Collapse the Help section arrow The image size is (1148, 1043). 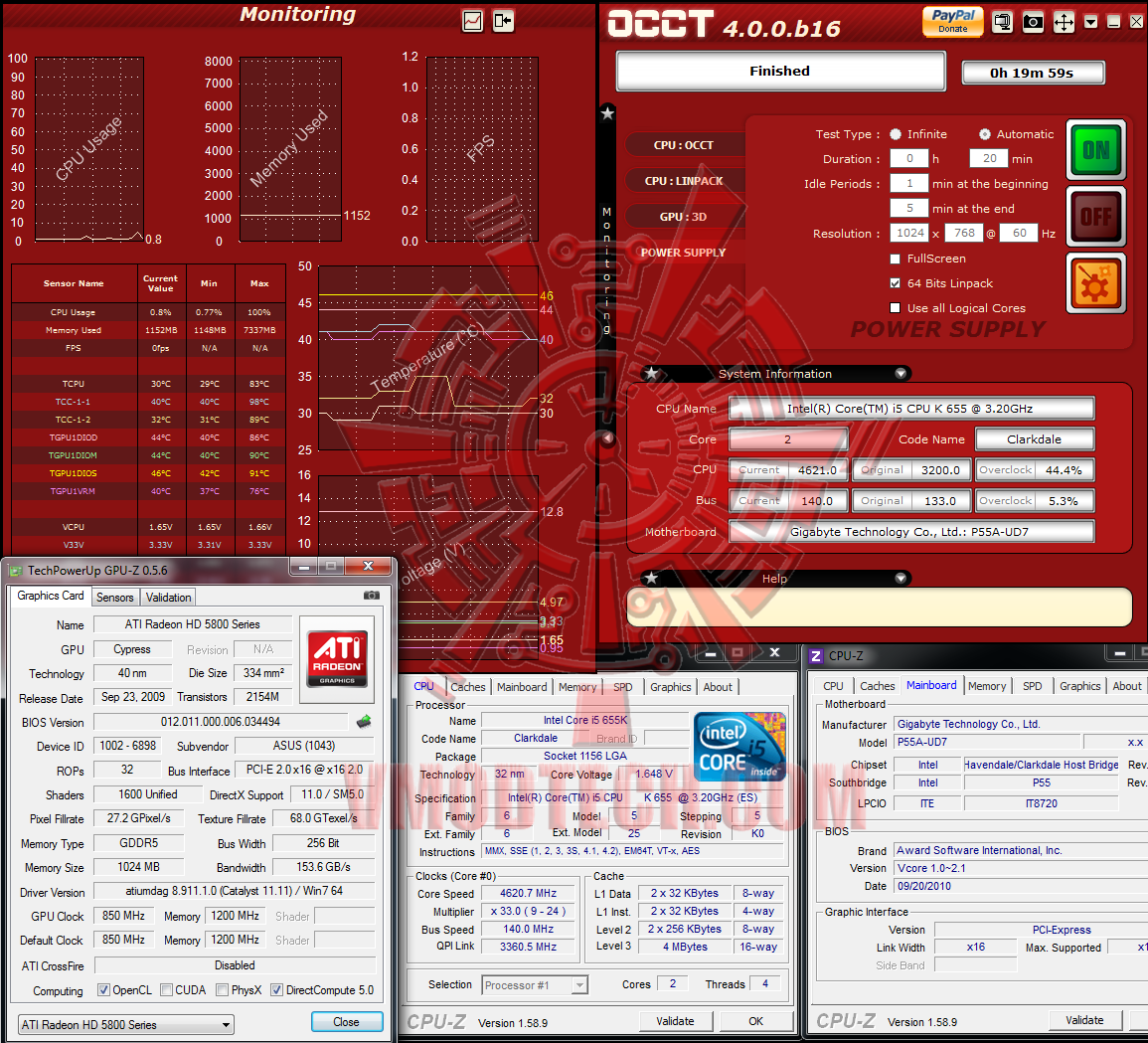[x=901, y=578]
